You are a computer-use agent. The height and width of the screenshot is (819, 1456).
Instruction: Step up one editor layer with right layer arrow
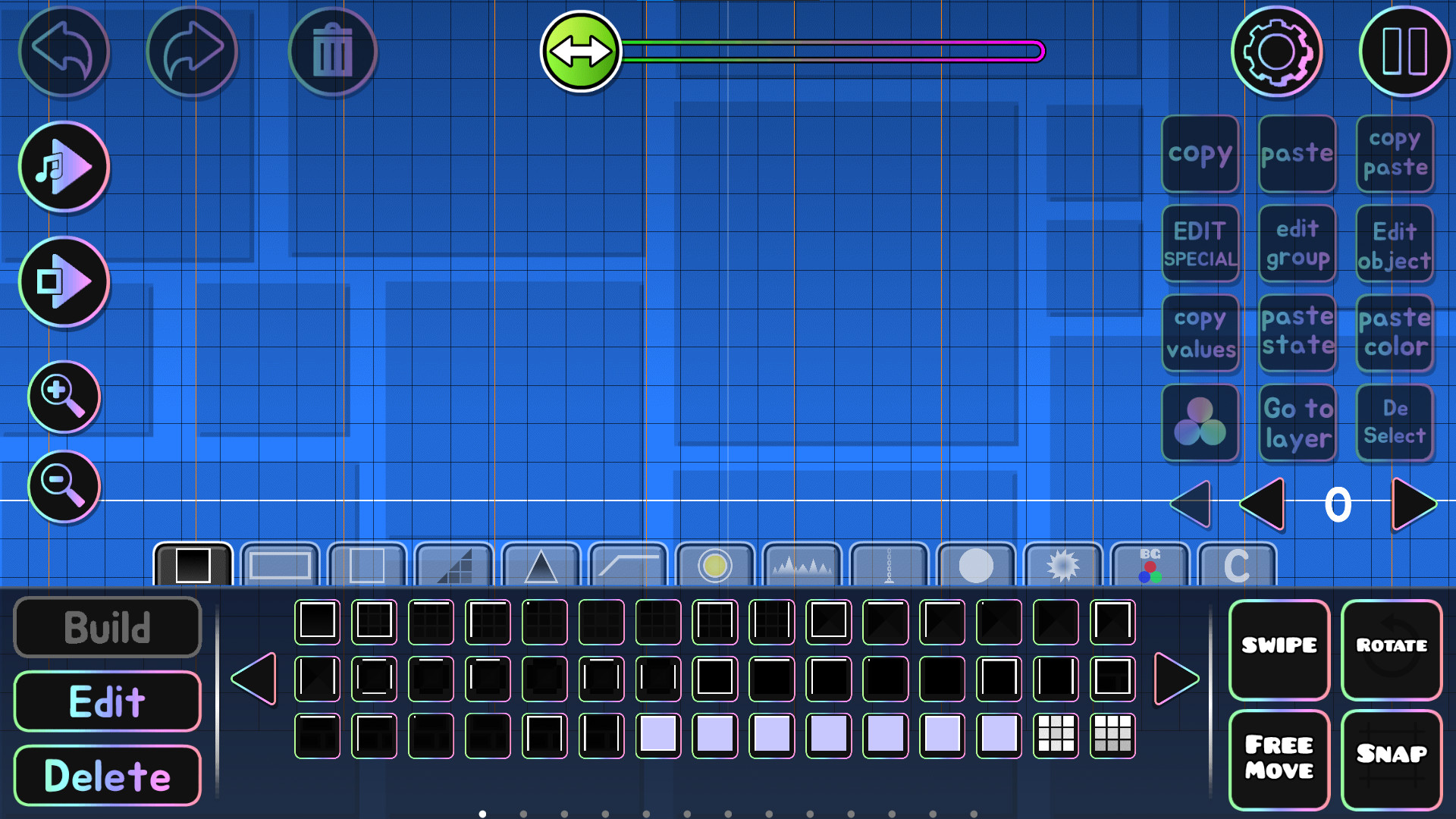pyautogui.click(x=1412, y=503)
